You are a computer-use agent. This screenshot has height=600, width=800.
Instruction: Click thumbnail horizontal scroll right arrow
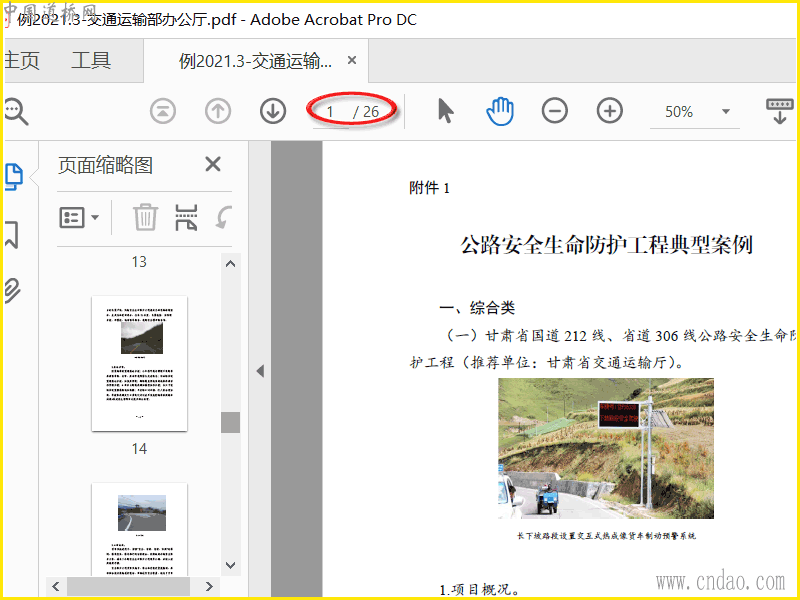pyautogui.click(x=209, y=586)
